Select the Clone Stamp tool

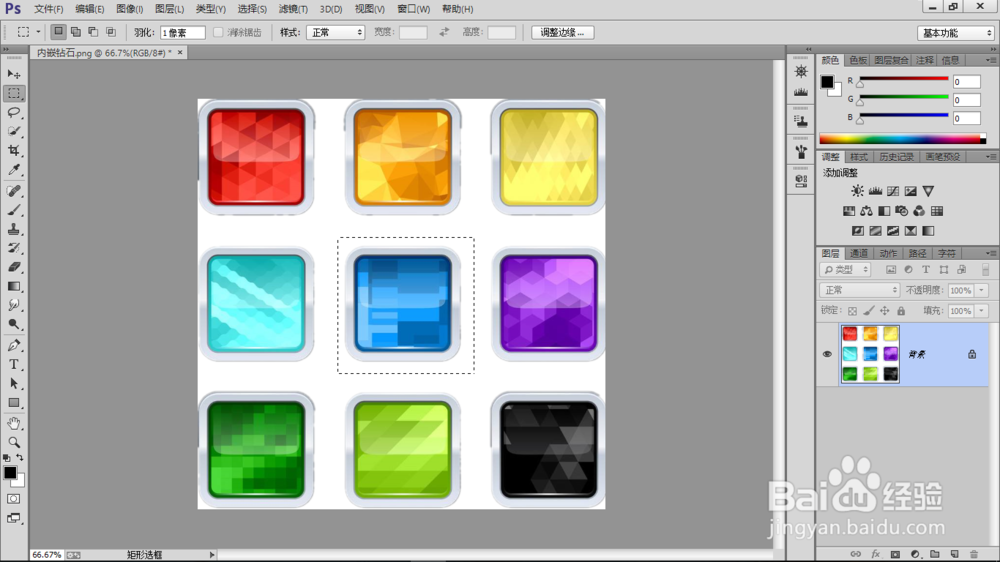[x=13, y=229]
